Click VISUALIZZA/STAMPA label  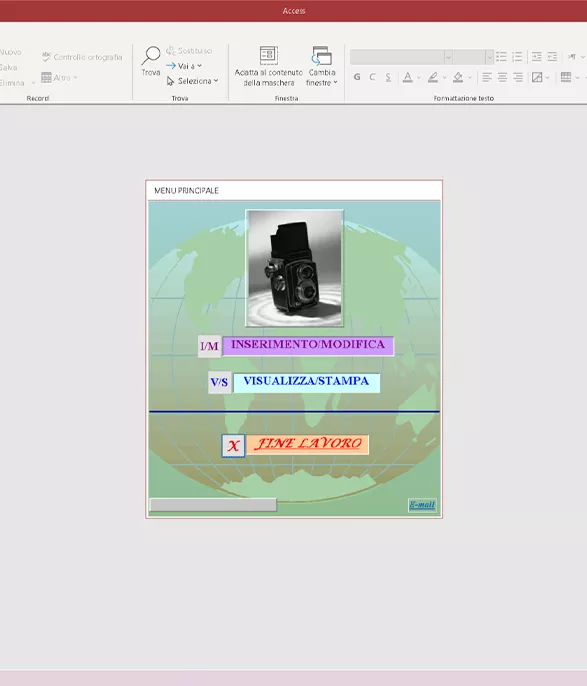tap(307, 382)
